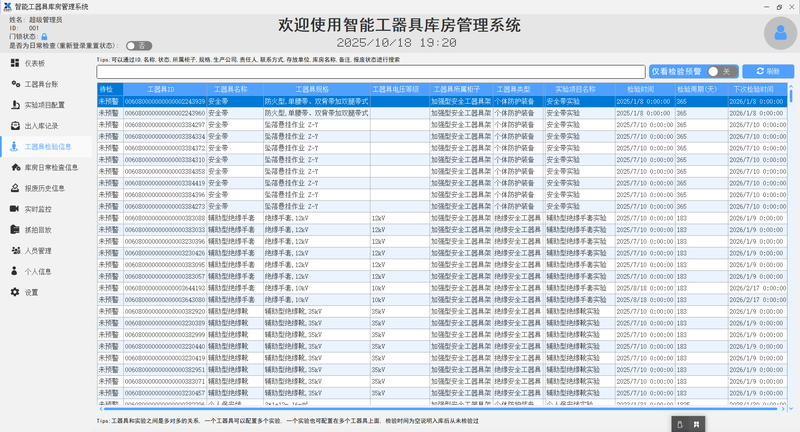Click the horizontal table scrollbar
800x432 pixels.
pyautogui.click(x=441, y=409)
